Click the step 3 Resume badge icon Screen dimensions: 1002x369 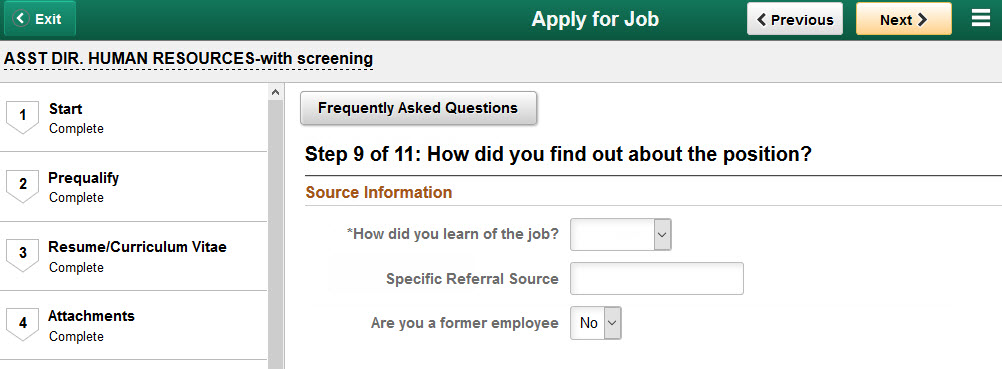[23, 255]
